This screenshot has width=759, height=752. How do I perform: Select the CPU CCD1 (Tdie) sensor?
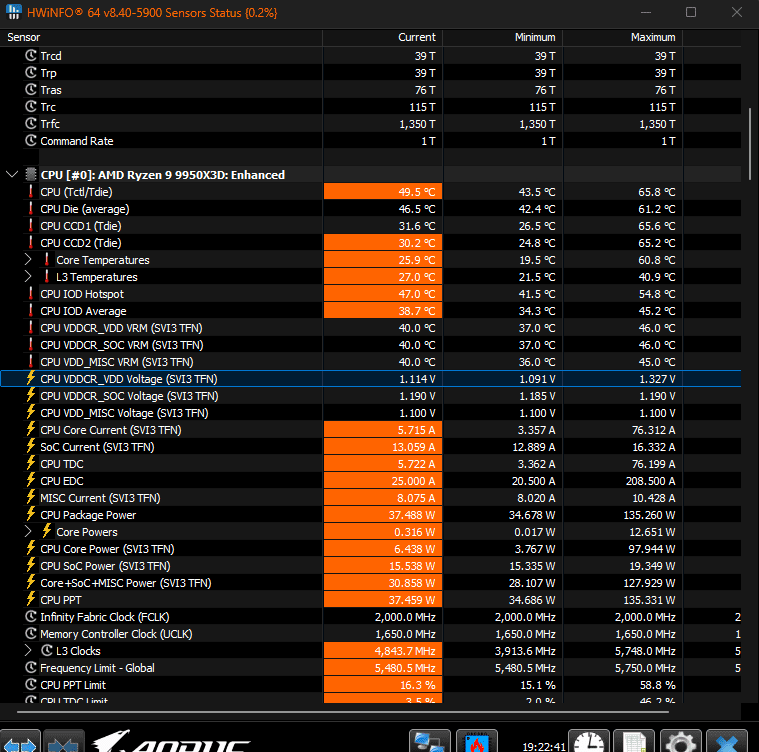(371, 226)
